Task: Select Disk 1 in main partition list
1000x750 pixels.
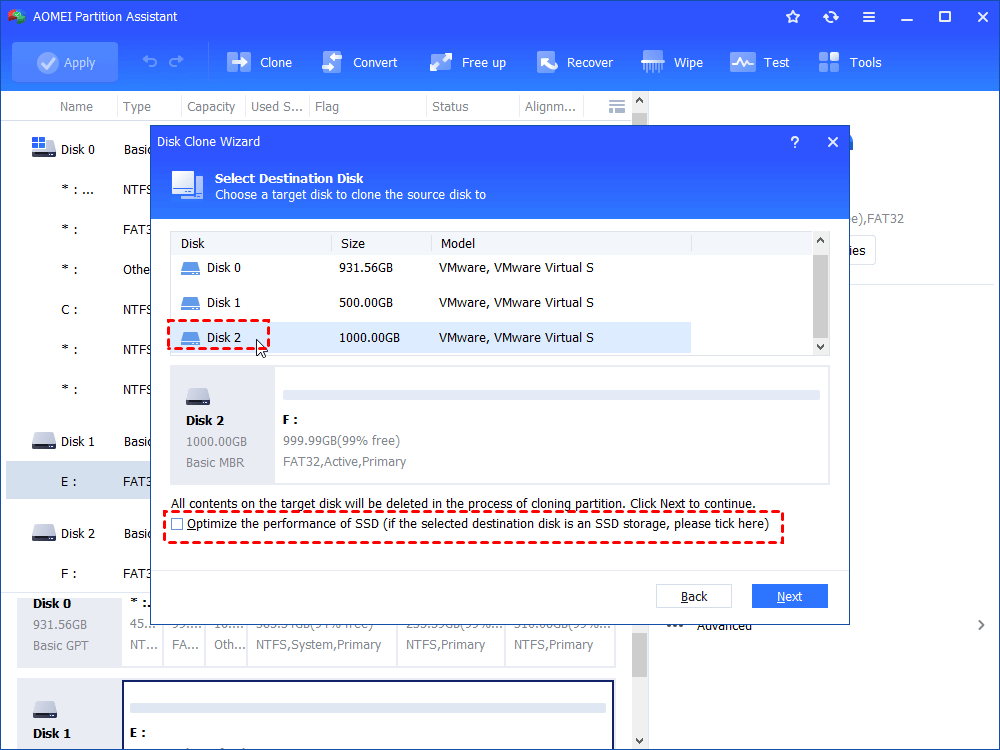Action: (x=78, y=441)
